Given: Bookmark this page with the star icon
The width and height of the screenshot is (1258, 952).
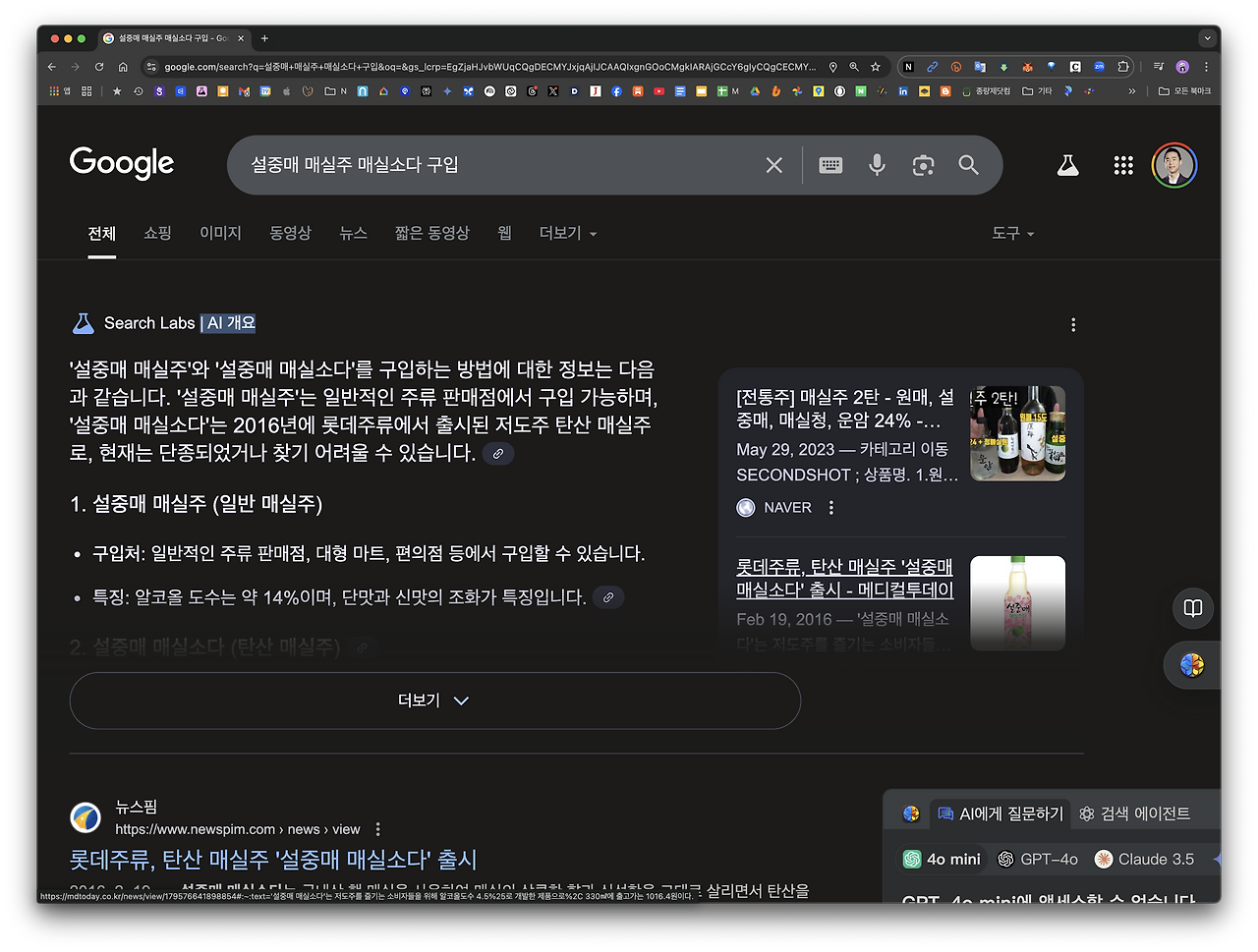Looking at the screenshot, I should tap(876, 67).
